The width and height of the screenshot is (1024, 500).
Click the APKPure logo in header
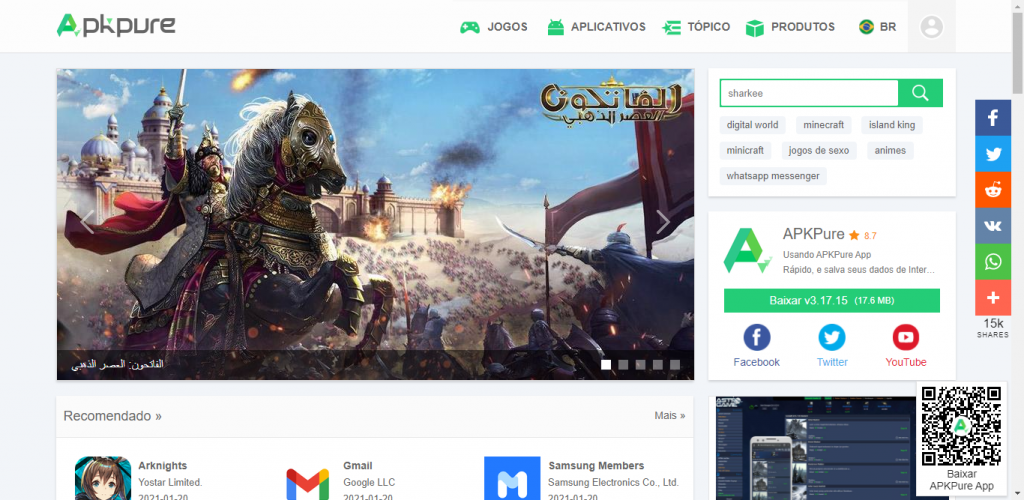(116, 26)
